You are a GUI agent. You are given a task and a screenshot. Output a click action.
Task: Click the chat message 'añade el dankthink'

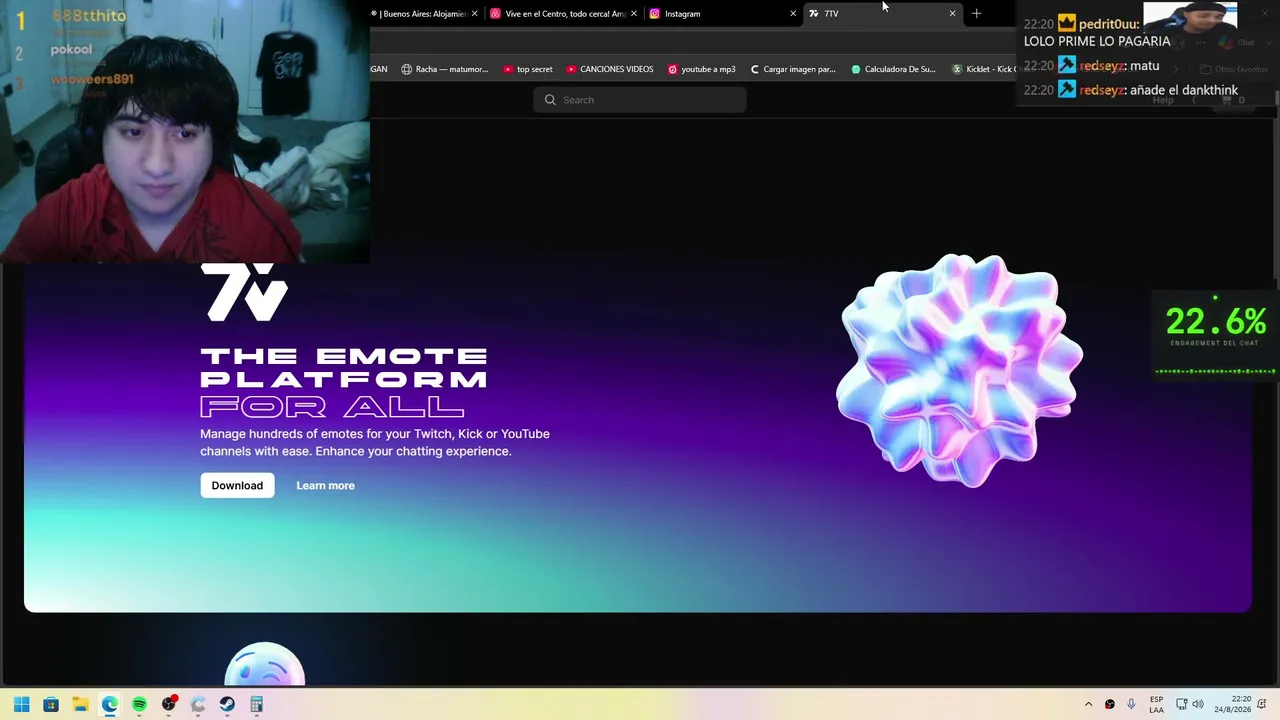tap(1184, 90)
